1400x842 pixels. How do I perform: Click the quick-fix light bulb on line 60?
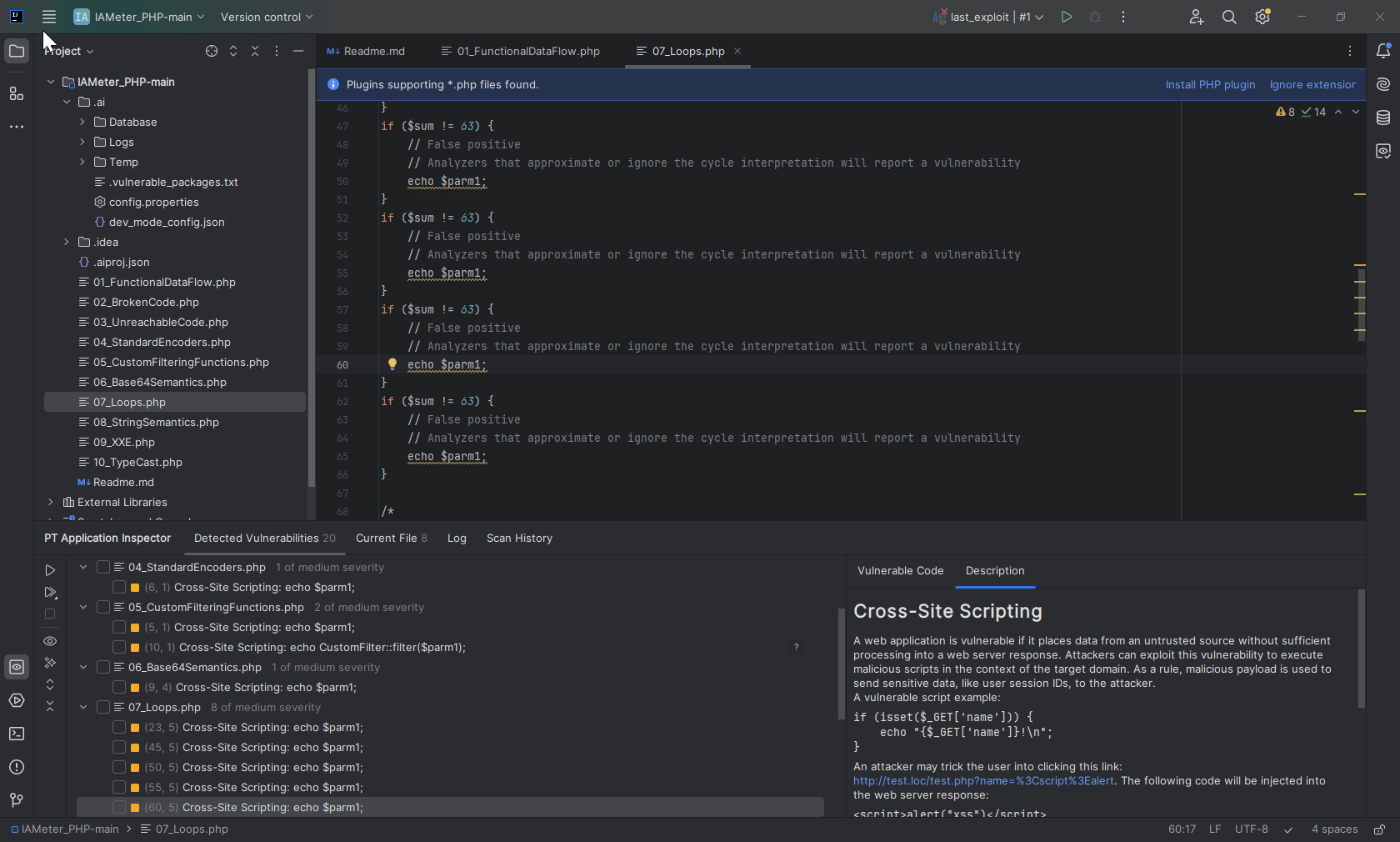tap(392, 364)
